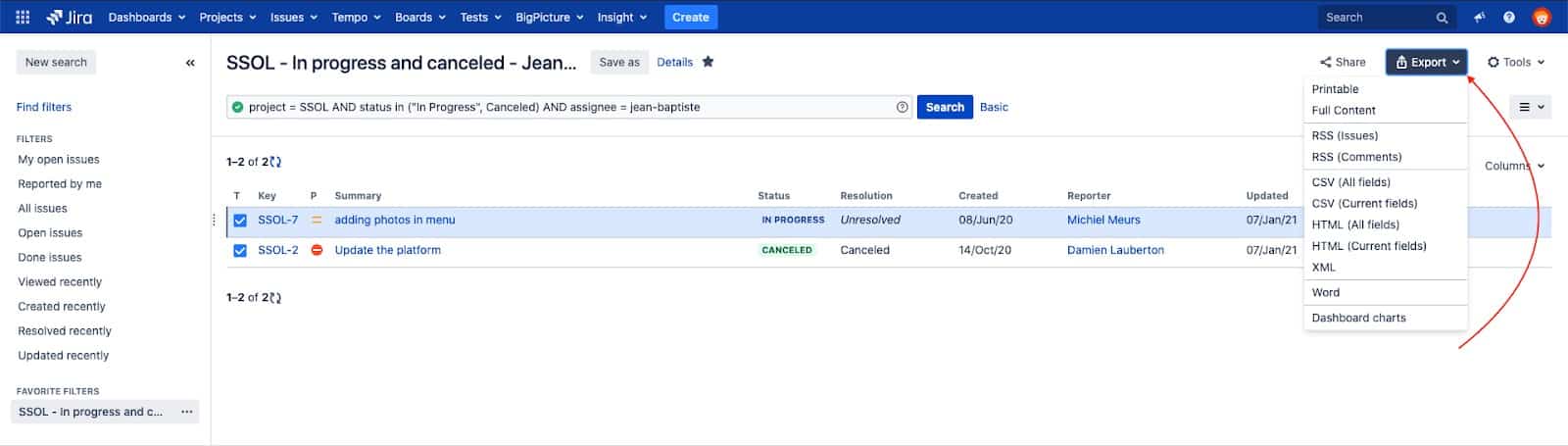Open the Viewed recently filter
The image size is (1568, 446).
(x=60, y=282)
